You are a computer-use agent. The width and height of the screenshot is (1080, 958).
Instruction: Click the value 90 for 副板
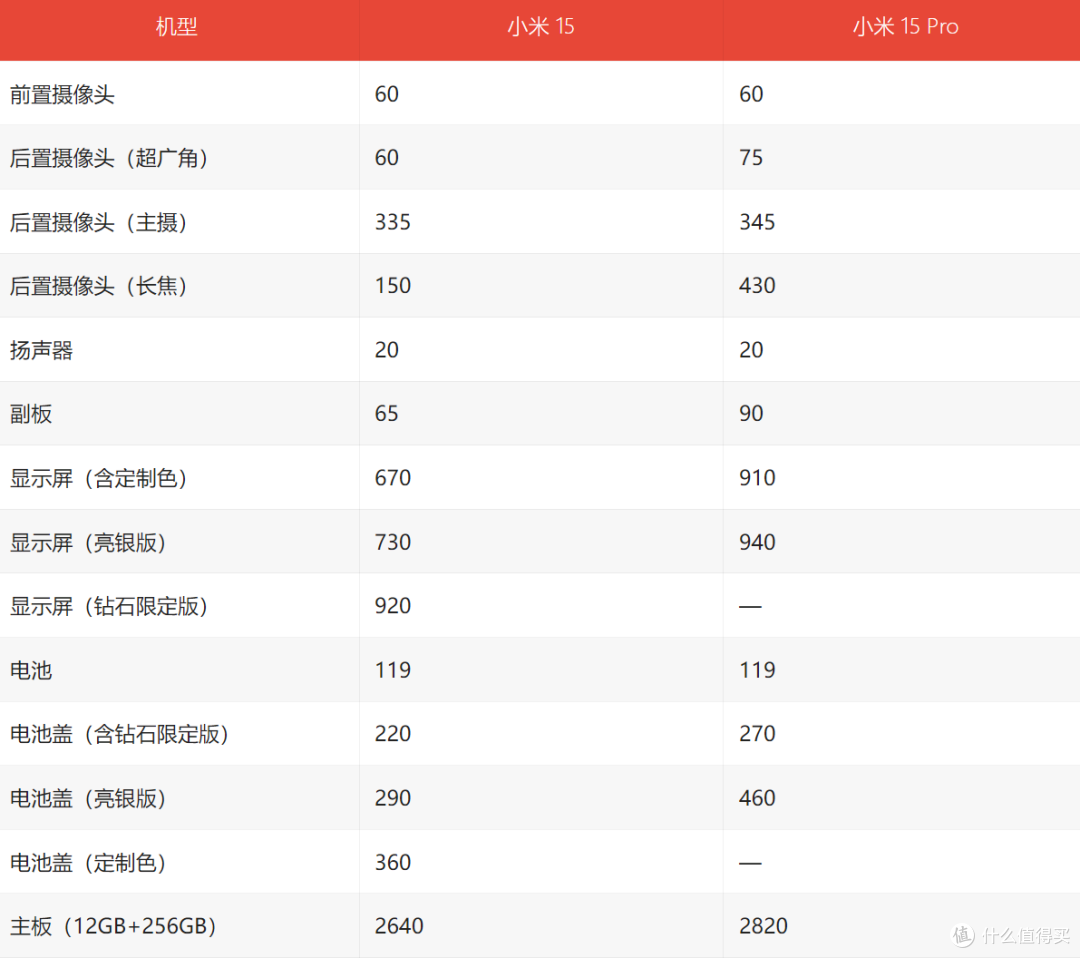pyautogui.click(x=751, y=414)
